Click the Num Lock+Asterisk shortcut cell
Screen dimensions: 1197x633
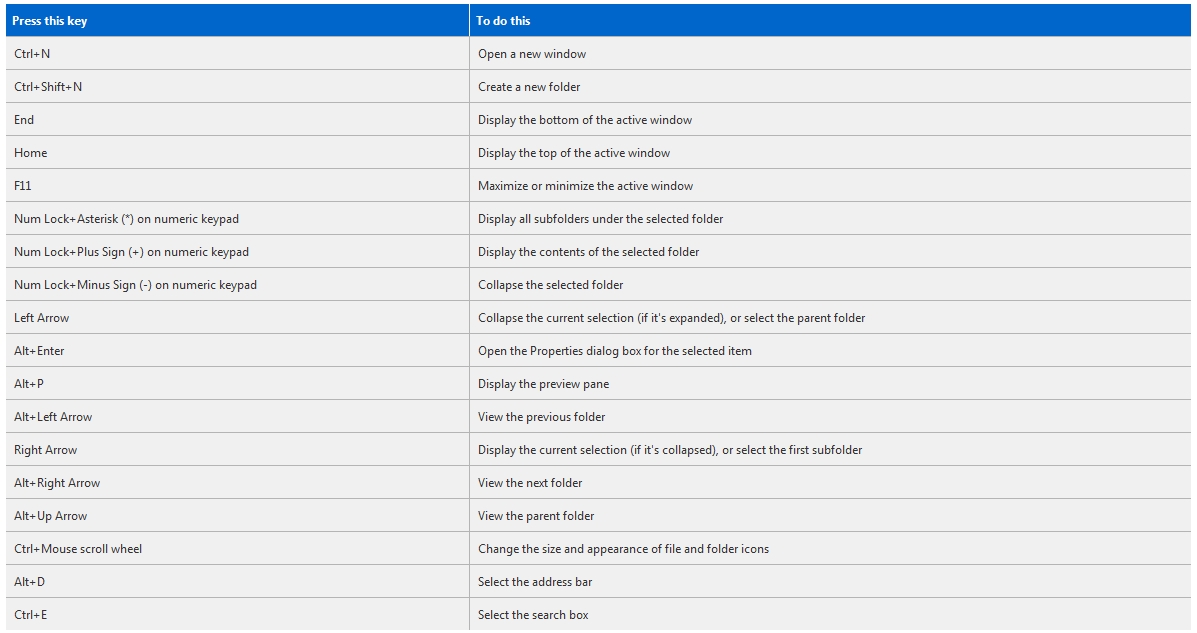coord(126,219)
